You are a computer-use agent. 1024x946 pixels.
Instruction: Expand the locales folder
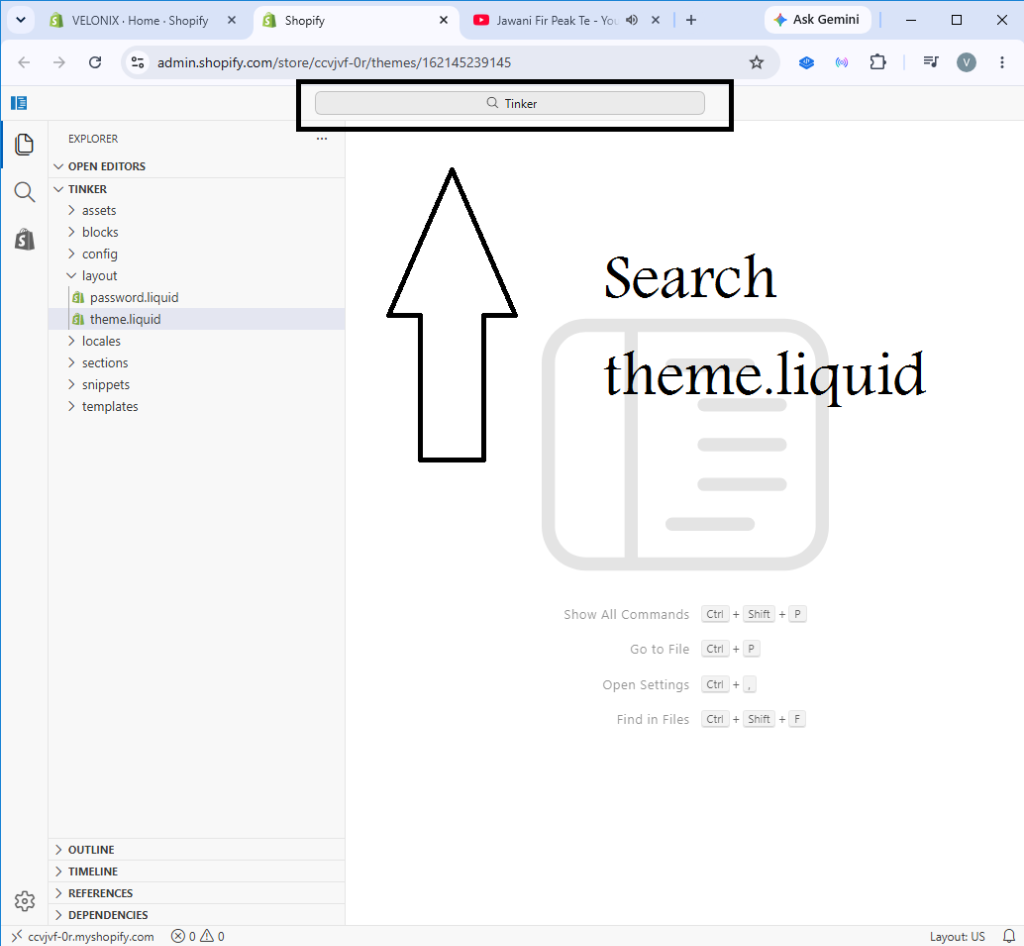tap(197, 341)
